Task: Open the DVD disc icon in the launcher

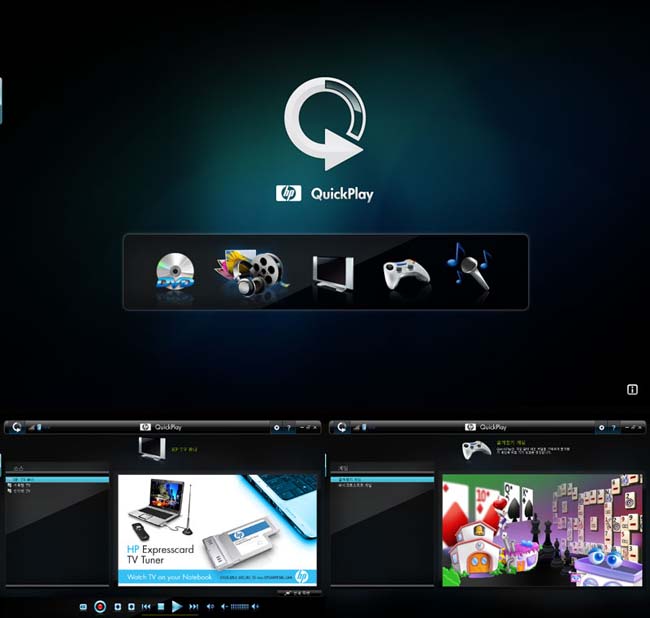Action: [x=175, y=272]
